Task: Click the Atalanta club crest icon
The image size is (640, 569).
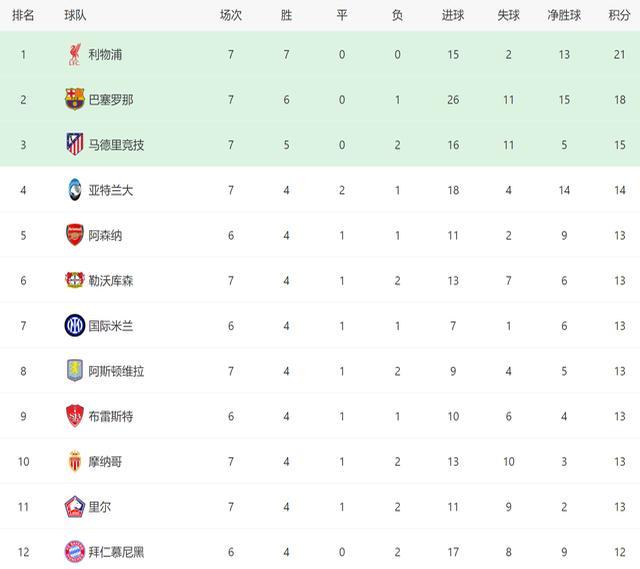Action: (x=75, y=190)
